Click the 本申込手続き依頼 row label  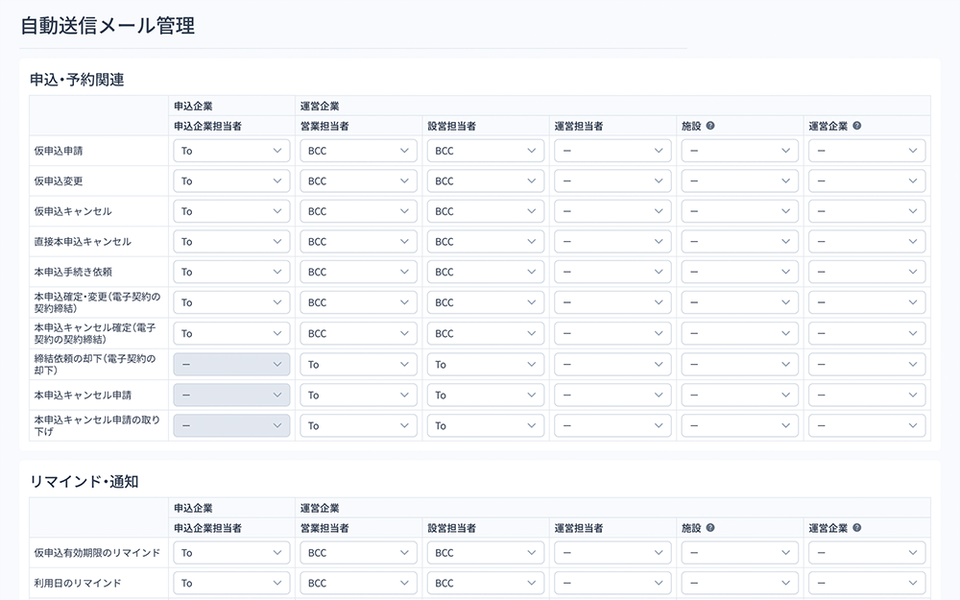(x=73, y=272)
